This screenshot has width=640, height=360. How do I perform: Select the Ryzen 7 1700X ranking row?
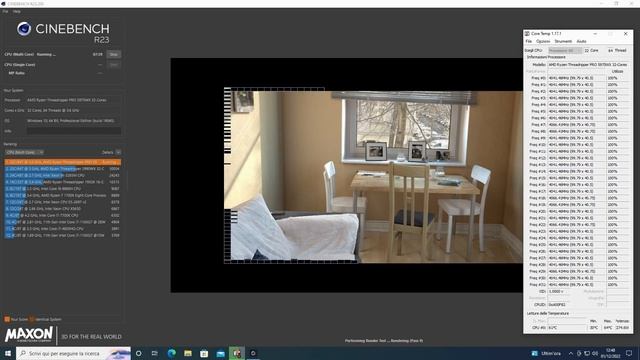click(x=63, y=196)
